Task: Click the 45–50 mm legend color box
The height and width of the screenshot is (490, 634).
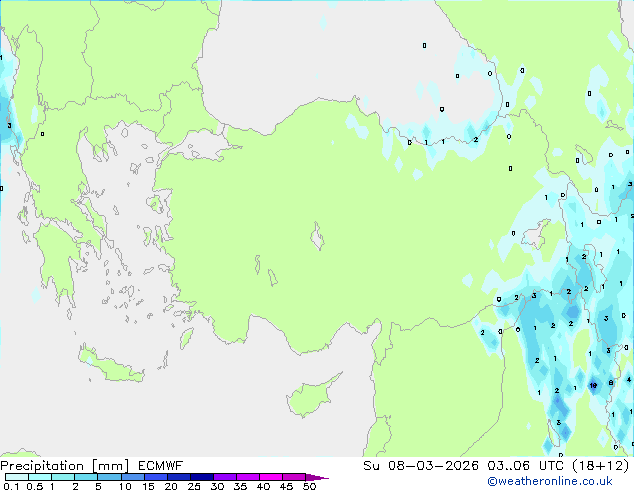Action: (294, 477)
